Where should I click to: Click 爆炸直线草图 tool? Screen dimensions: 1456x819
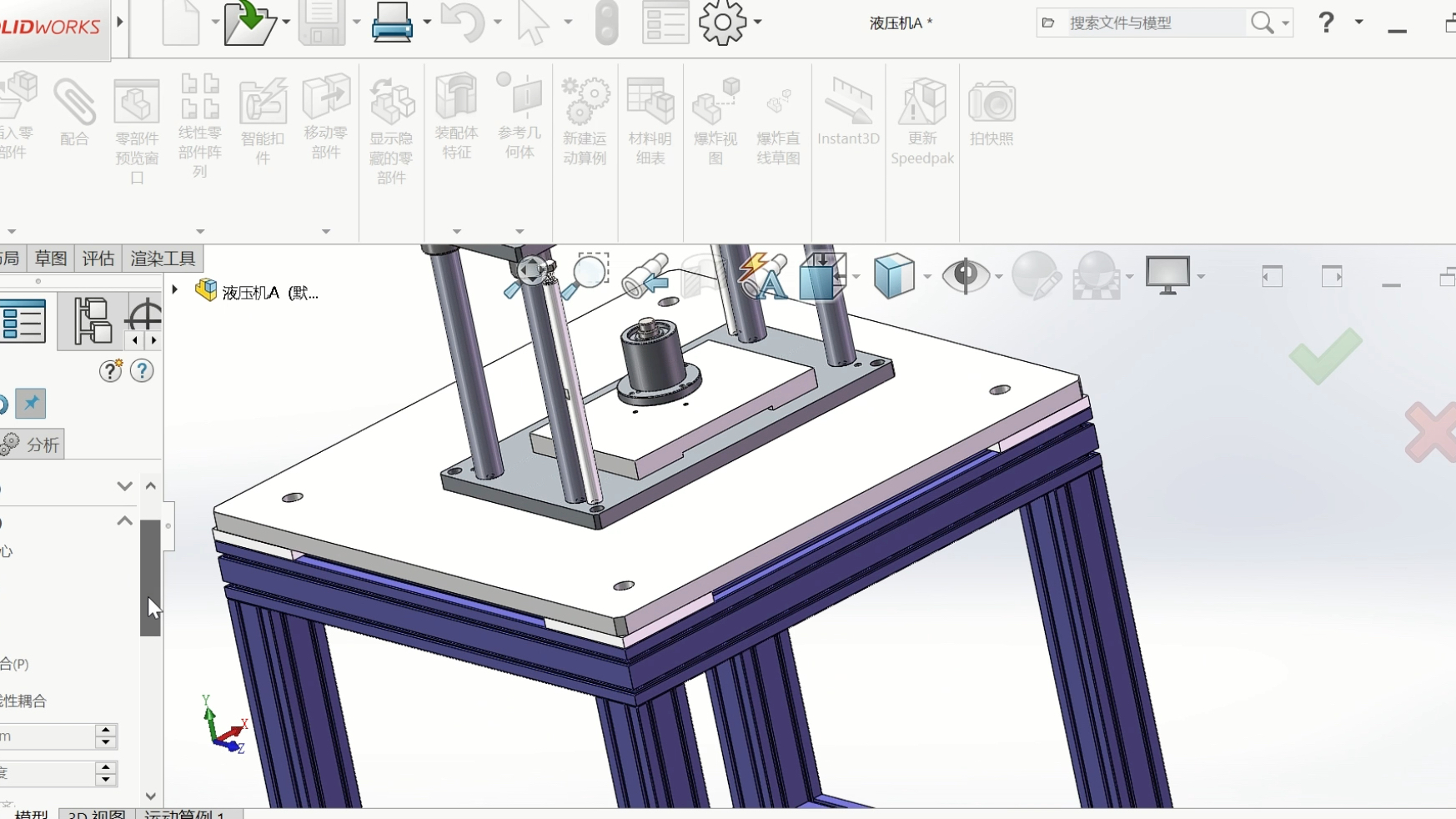pyautogui.click(x=779, y=122)
